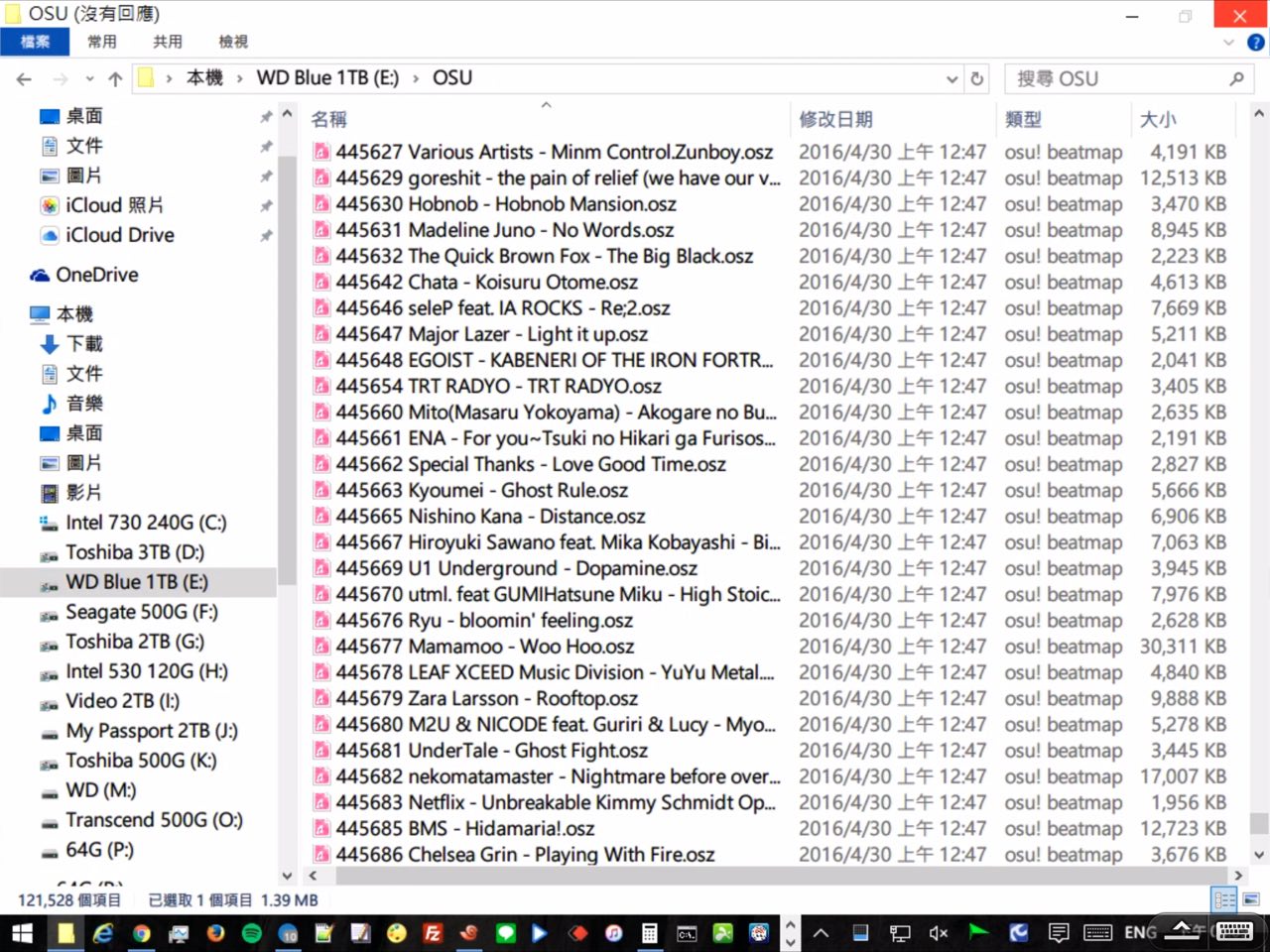This screenshot has height=952, width=1270.
Task: Select OneDrive in the navigation pane
Action: pyautogui.click(x=96, y=275)
